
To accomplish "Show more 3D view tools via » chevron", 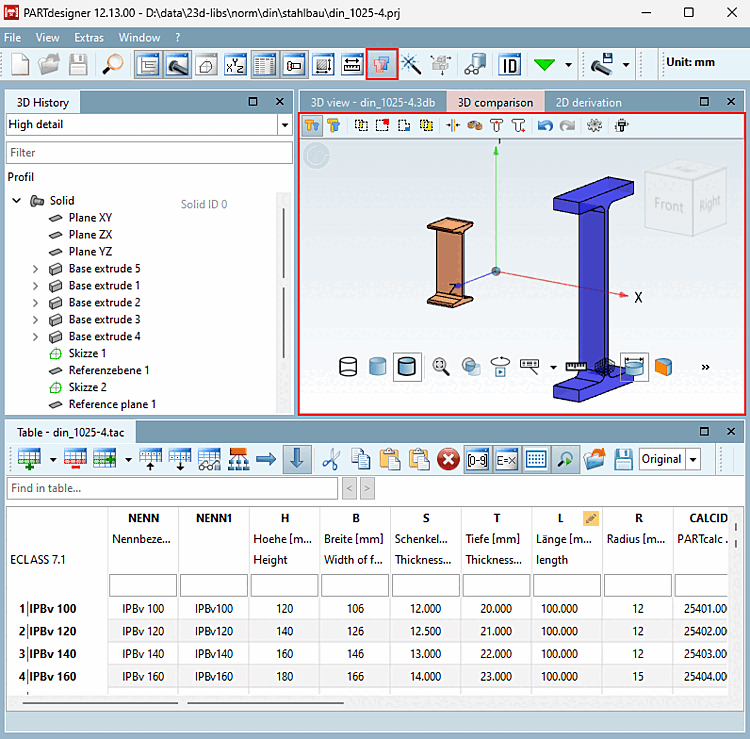I will click(x=705, y=367).
